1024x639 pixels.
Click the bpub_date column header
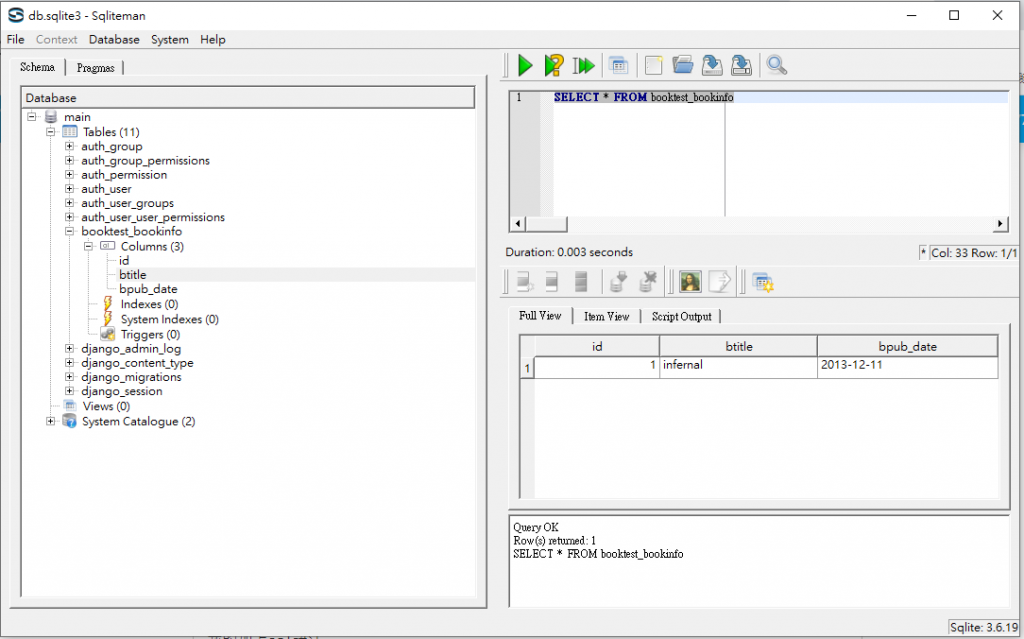907,346
